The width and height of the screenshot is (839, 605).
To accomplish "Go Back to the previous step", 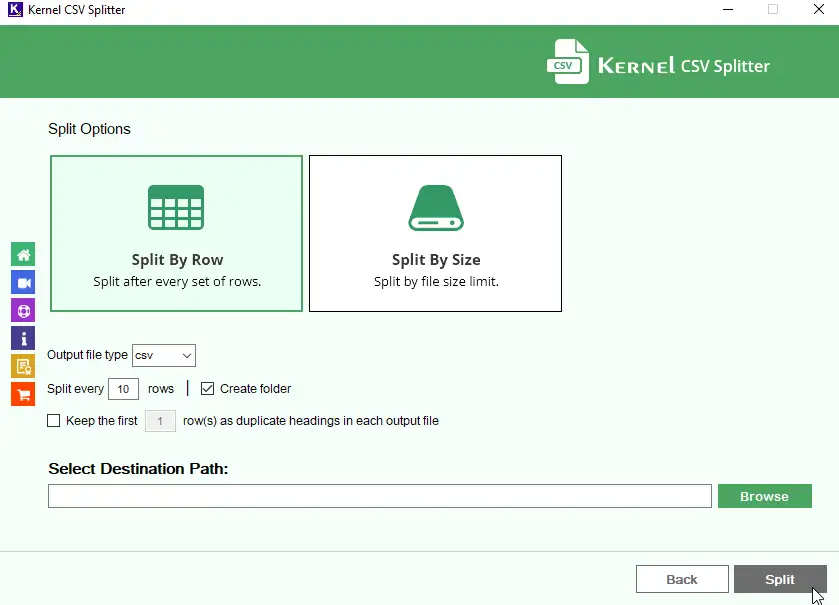I will tap(682, 579).
